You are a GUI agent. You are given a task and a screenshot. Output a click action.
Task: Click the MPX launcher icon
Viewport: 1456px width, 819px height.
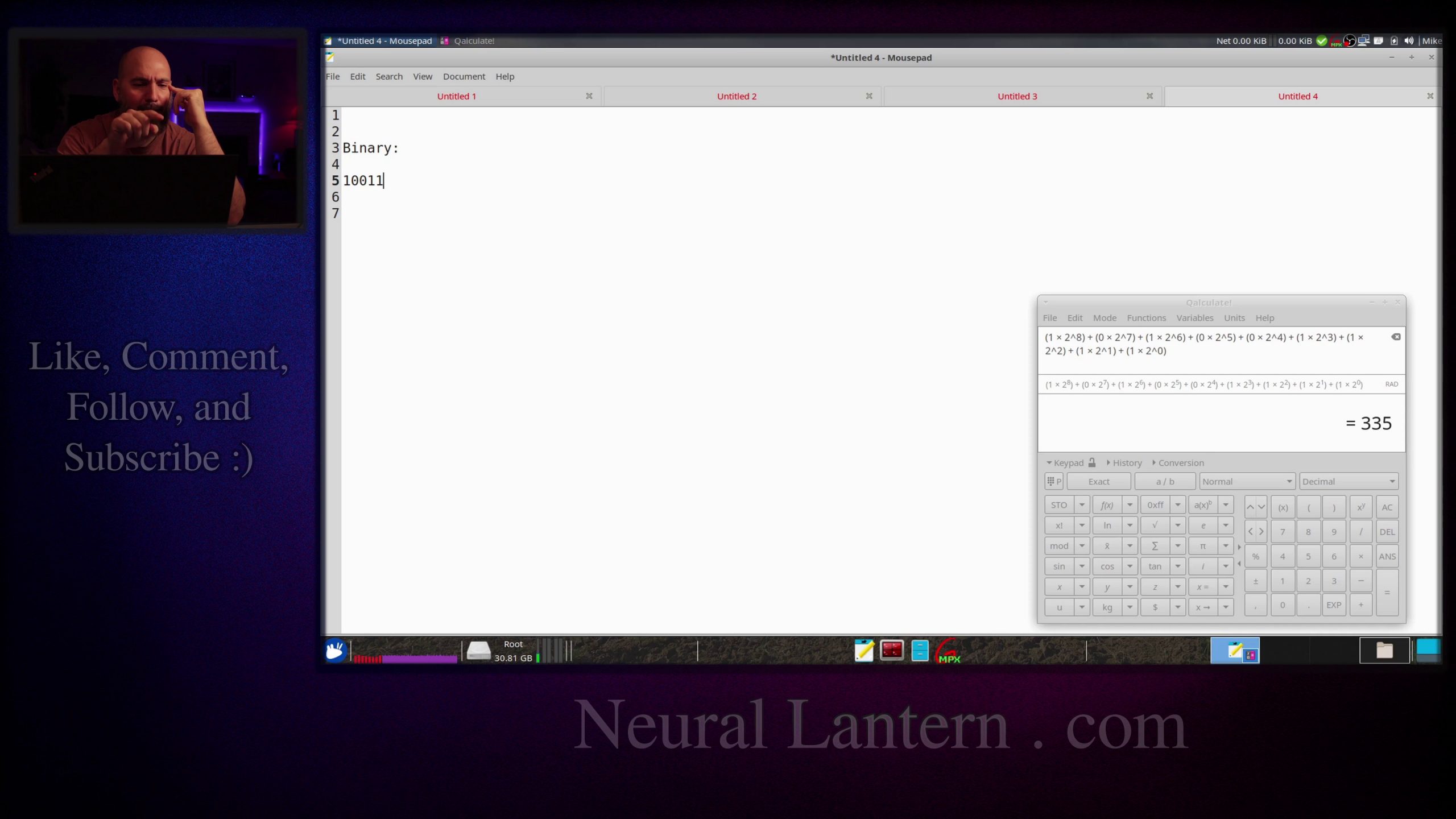pyautogui.click(x=948, y=651)
